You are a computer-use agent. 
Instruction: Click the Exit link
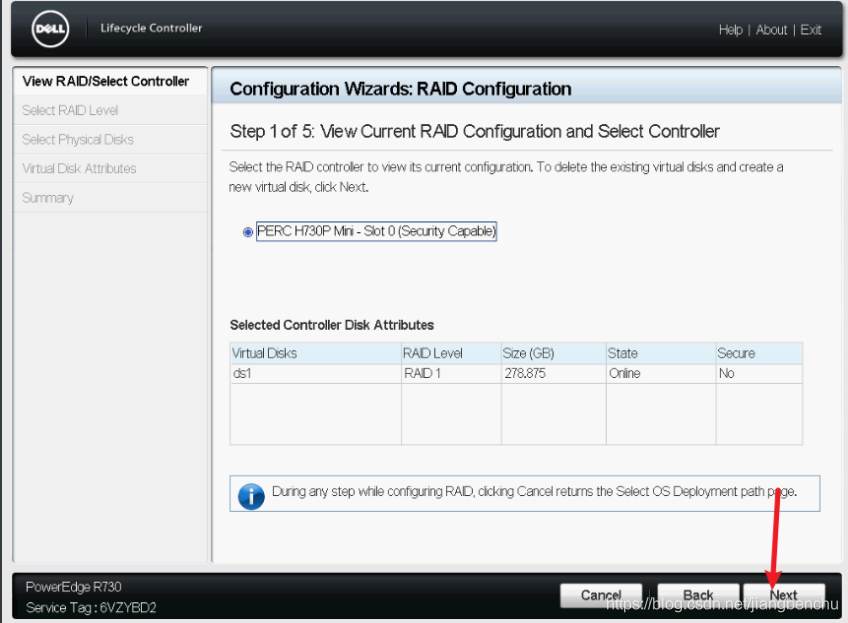pos(810,30)
